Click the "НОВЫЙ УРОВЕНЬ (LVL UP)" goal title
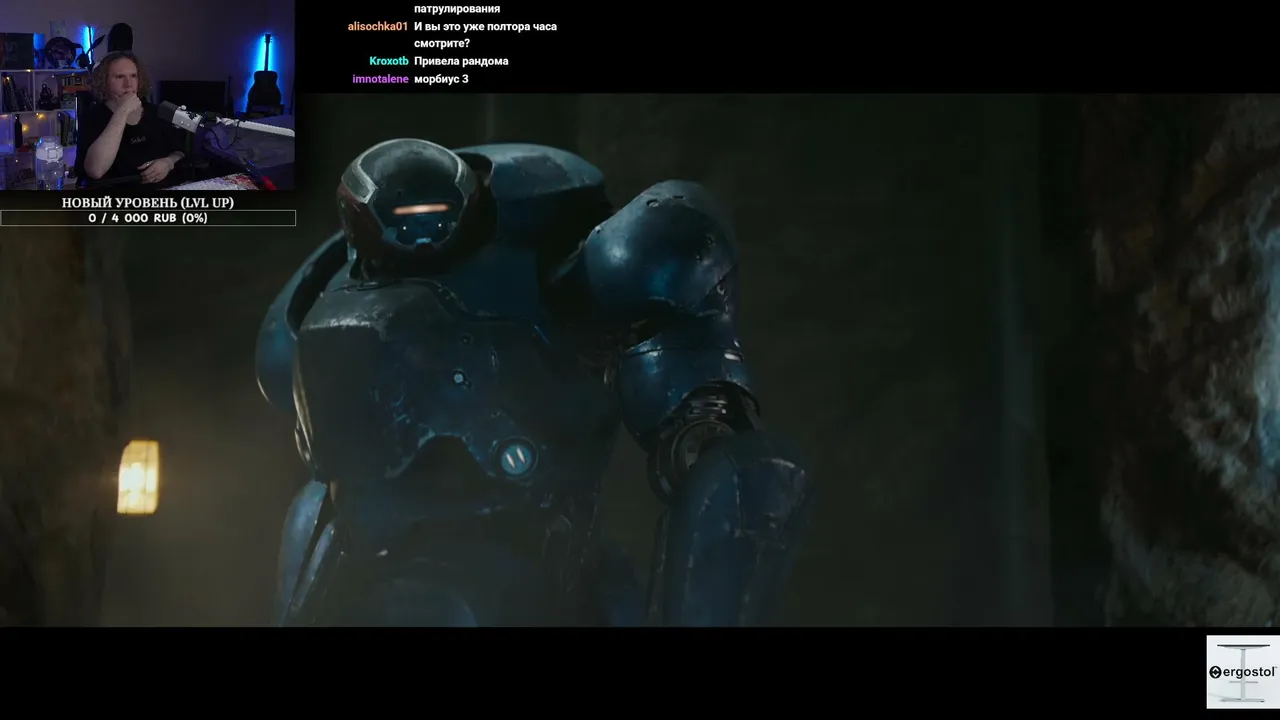1280x720 pixels. [x=148, y=203]
